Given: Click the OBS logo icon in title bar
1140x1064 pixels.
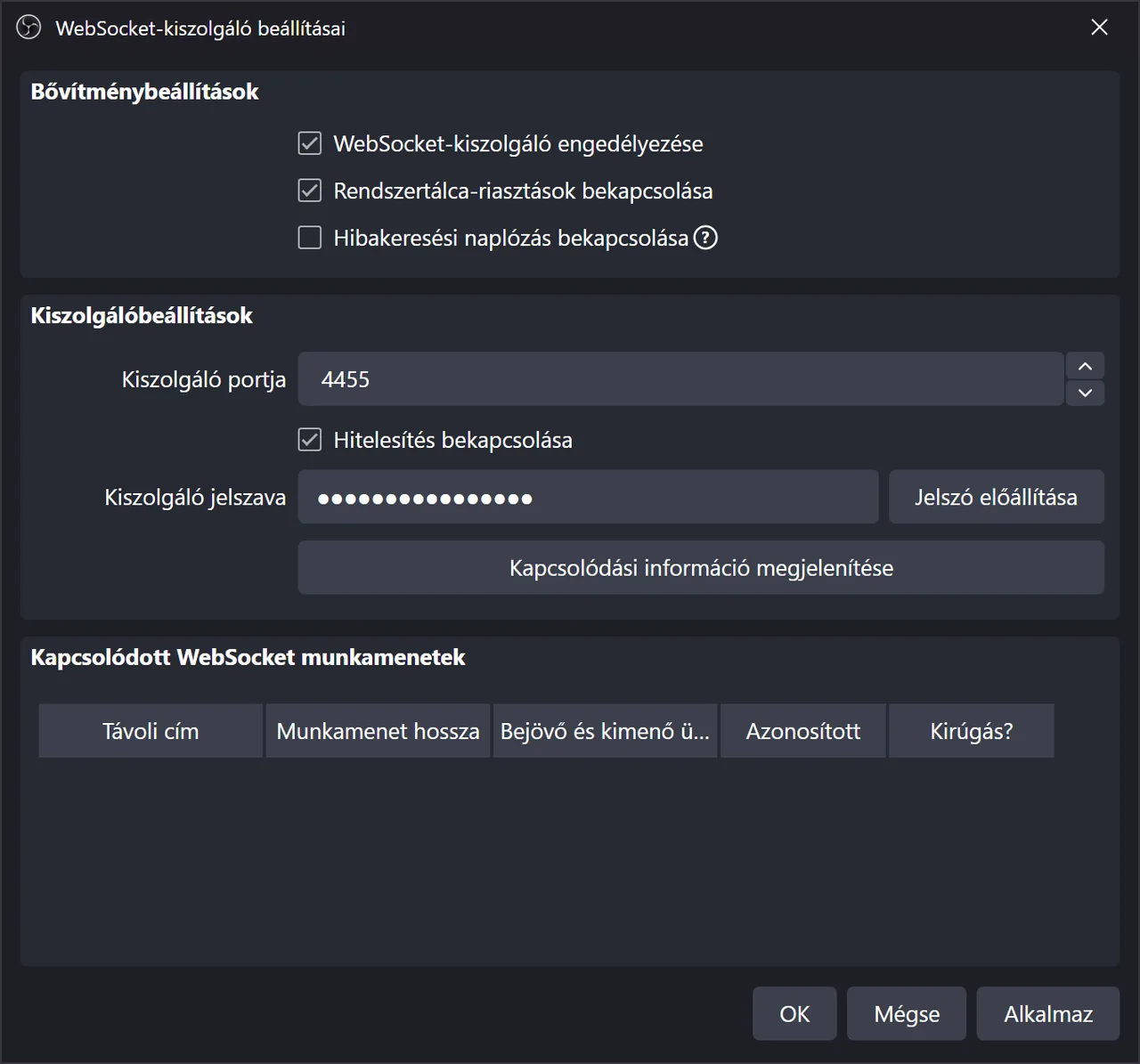Looking at the screenshot, I should pyautogui.click(x=28, y=28).
